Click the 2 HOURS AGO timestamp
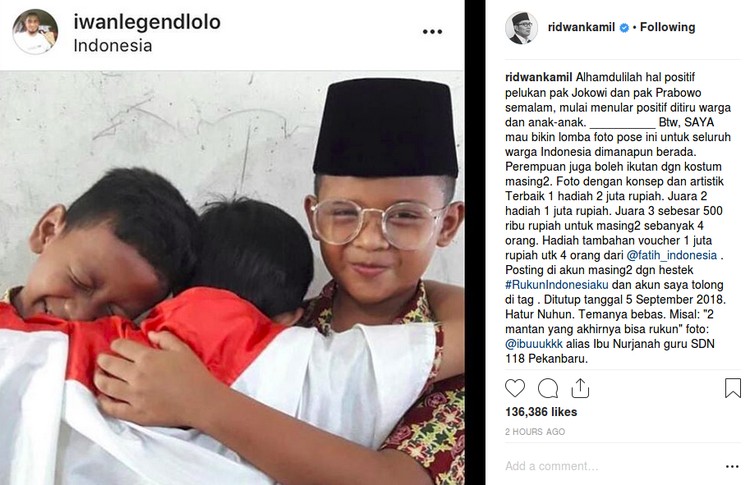This screenshot has height=485, width=750. (535, 431)
